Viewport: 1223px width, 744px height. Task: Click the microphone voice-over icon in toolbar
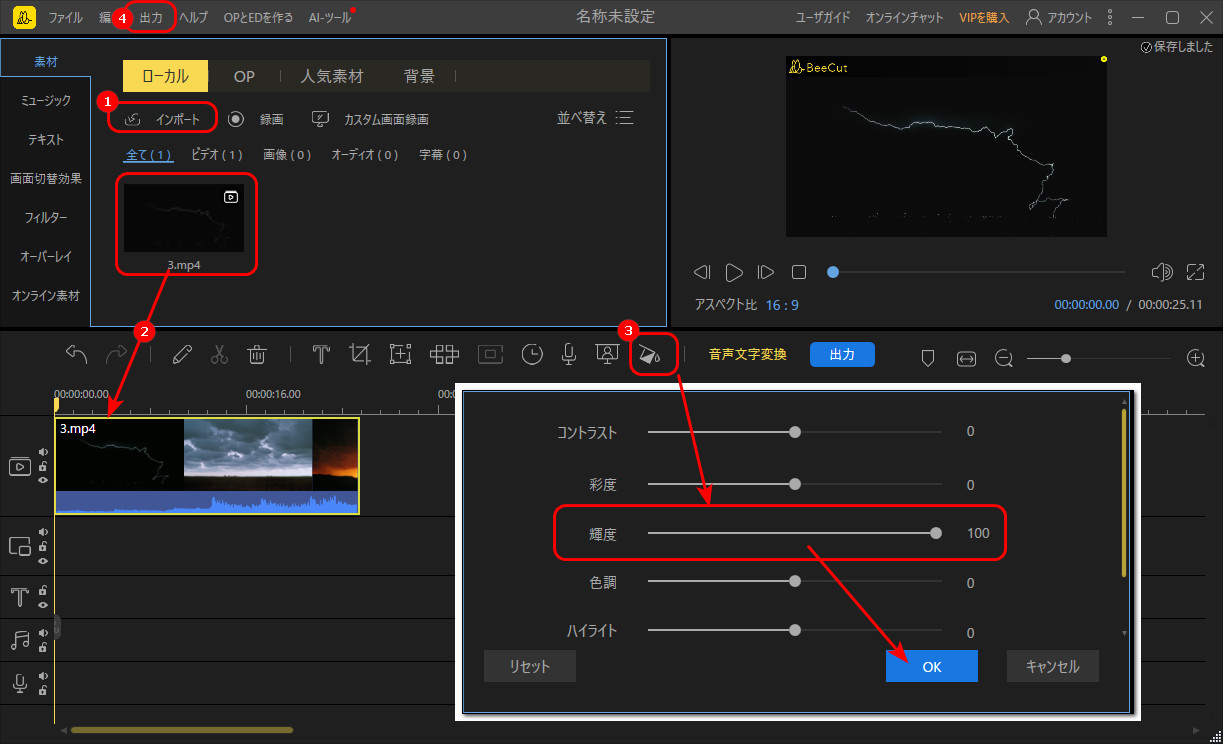coord(568,354)
